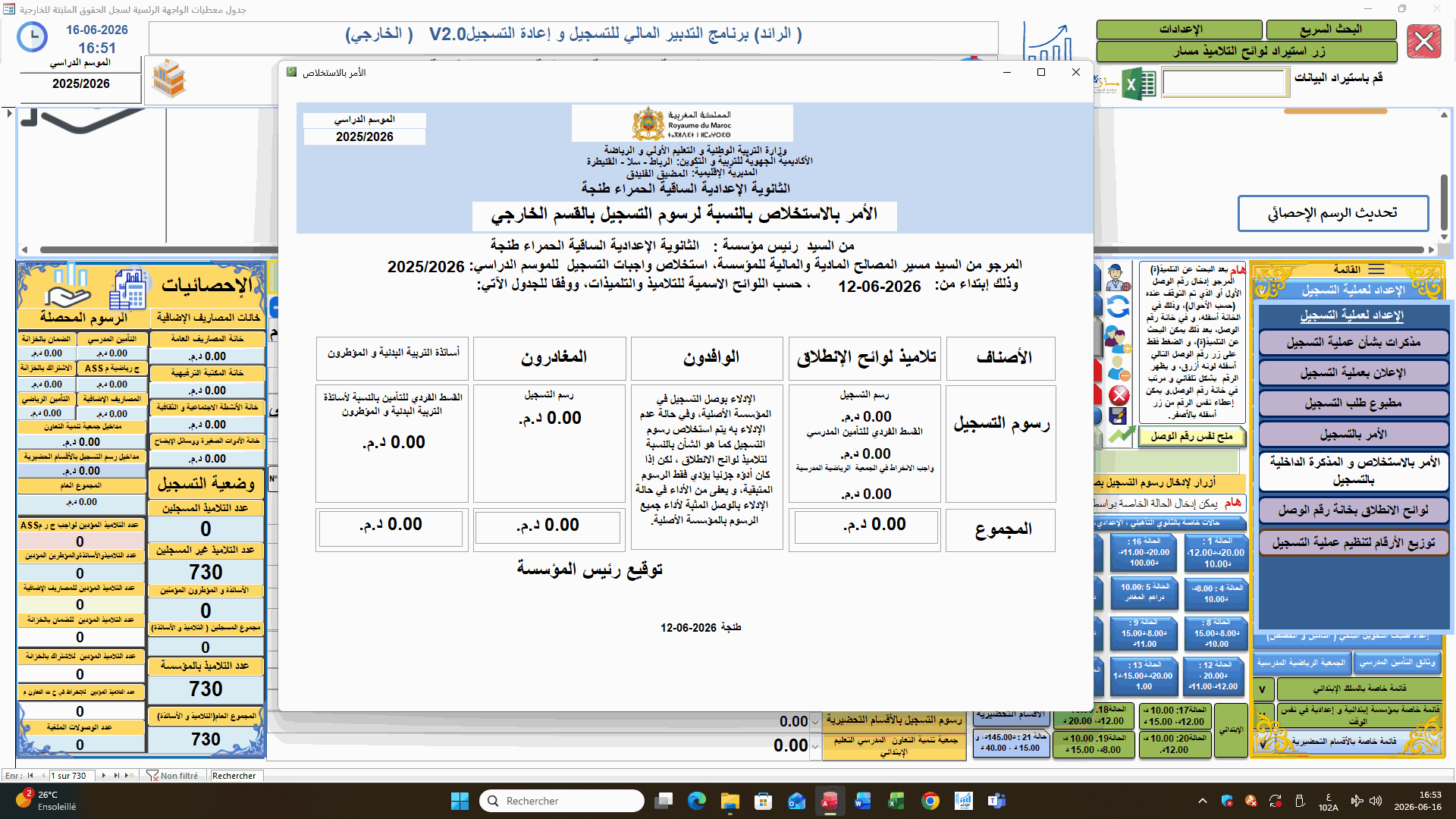Viewport: 1456px width, 819px height.
Task: Open File Explorer from taskbar
Action: [730, 801]
